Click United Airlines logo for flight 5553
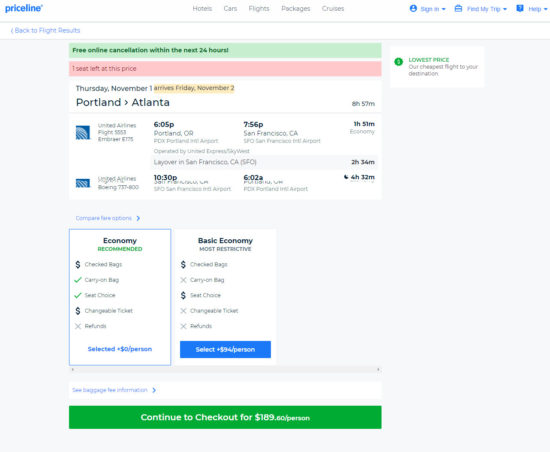550x452 pixels. [83, 133]
